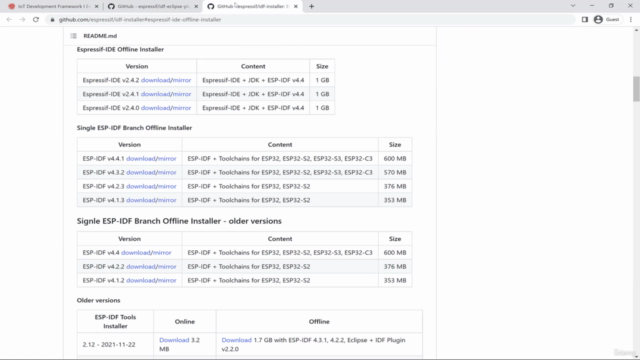Download ESP-IDF v4.2.2 offline installer

[x=141, y=267]
